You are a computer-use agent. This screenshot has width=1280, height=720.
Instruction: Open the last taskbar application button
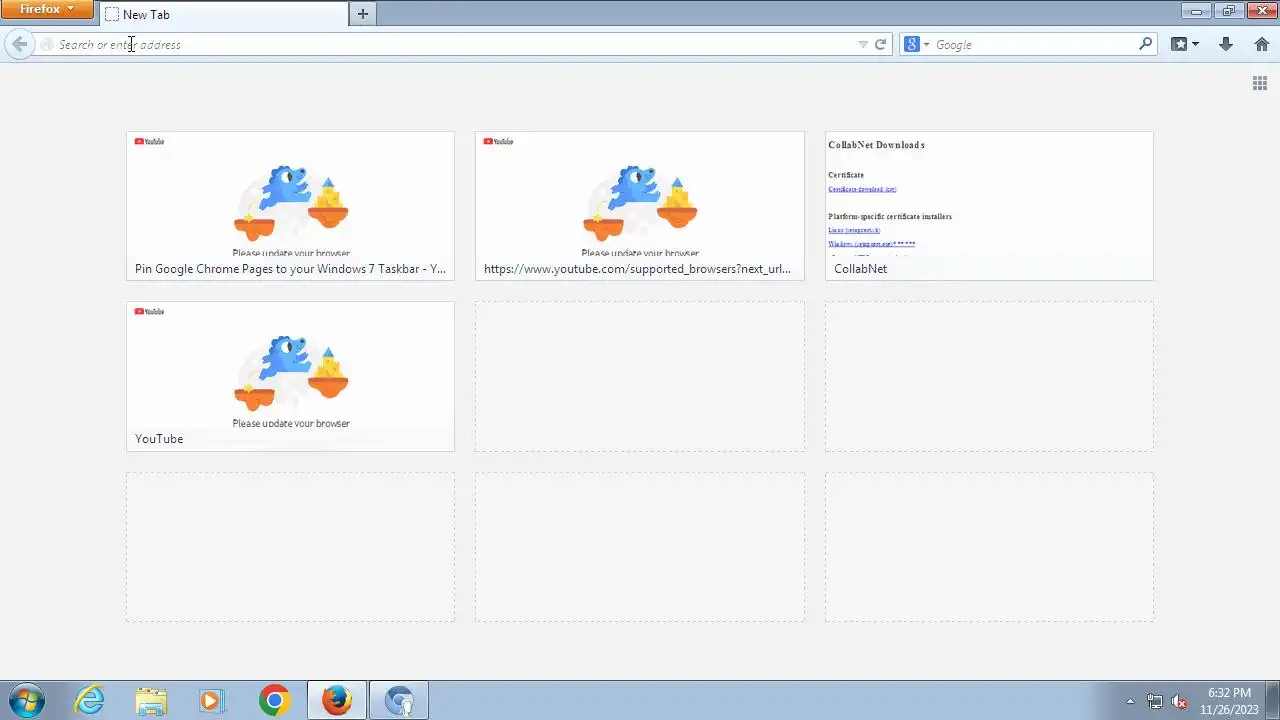coord(399,700)
